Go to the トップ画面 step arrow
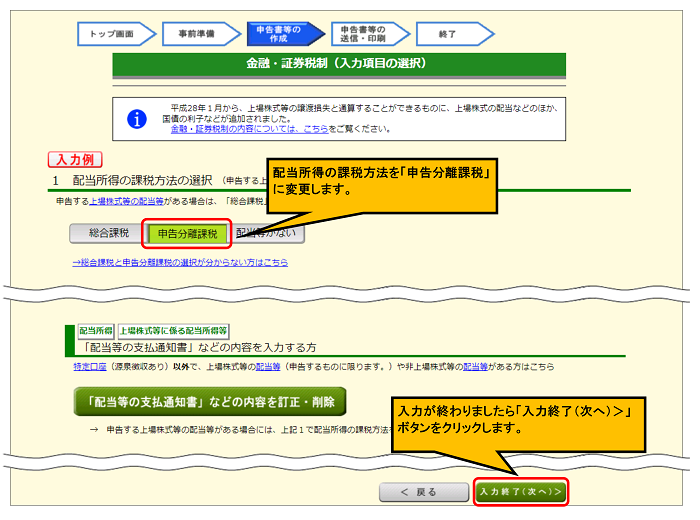This screenshot has height=520, width=700. (113, 34)
